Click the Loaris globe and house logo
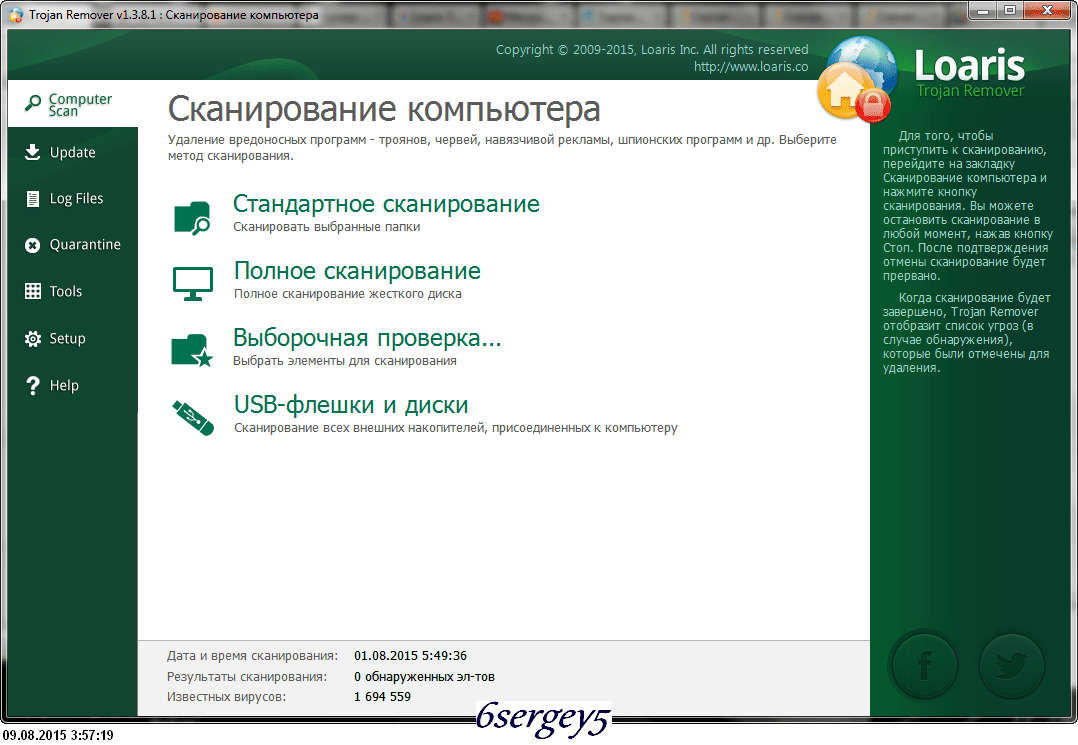This screenshot has height=745, width=1078. tap(857, 80)
